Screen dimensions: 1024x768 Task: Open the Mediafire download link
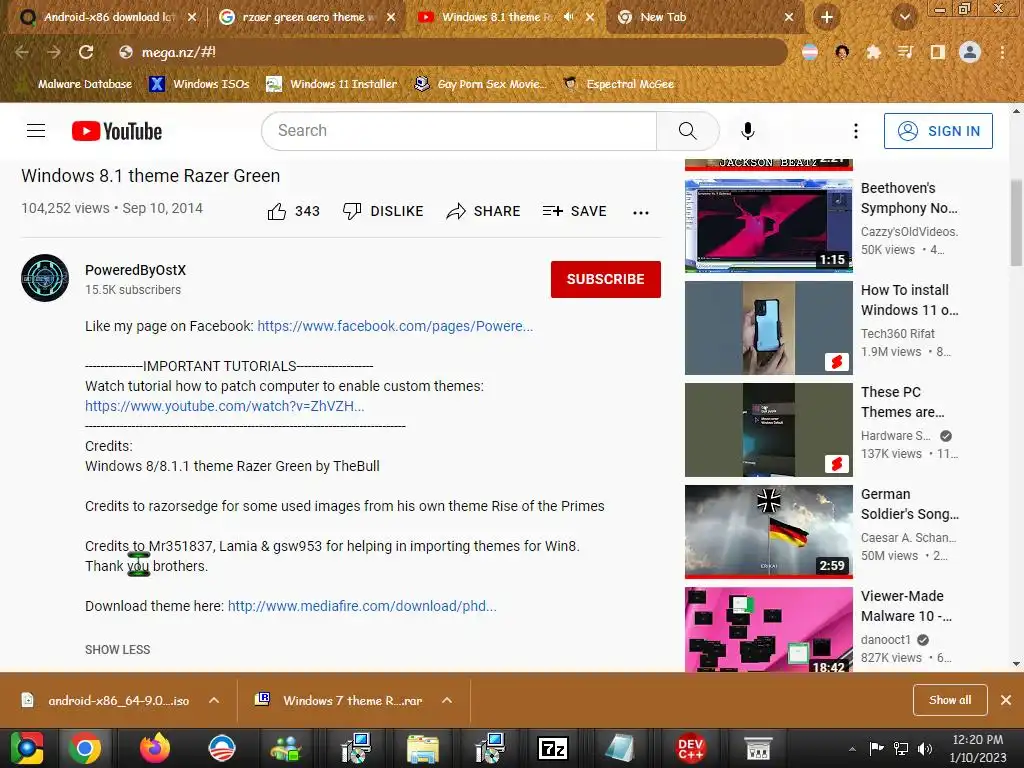[x=362, y=606]
